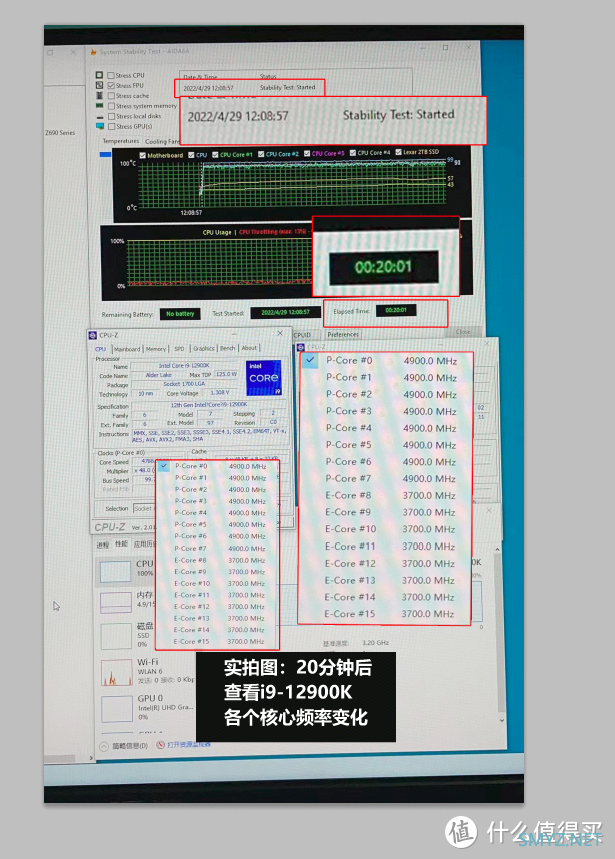Viewport: 615px width, 859px height.
Task: Click the 打开资源监视器 resource monitor icon
Action: pos(160,745)
